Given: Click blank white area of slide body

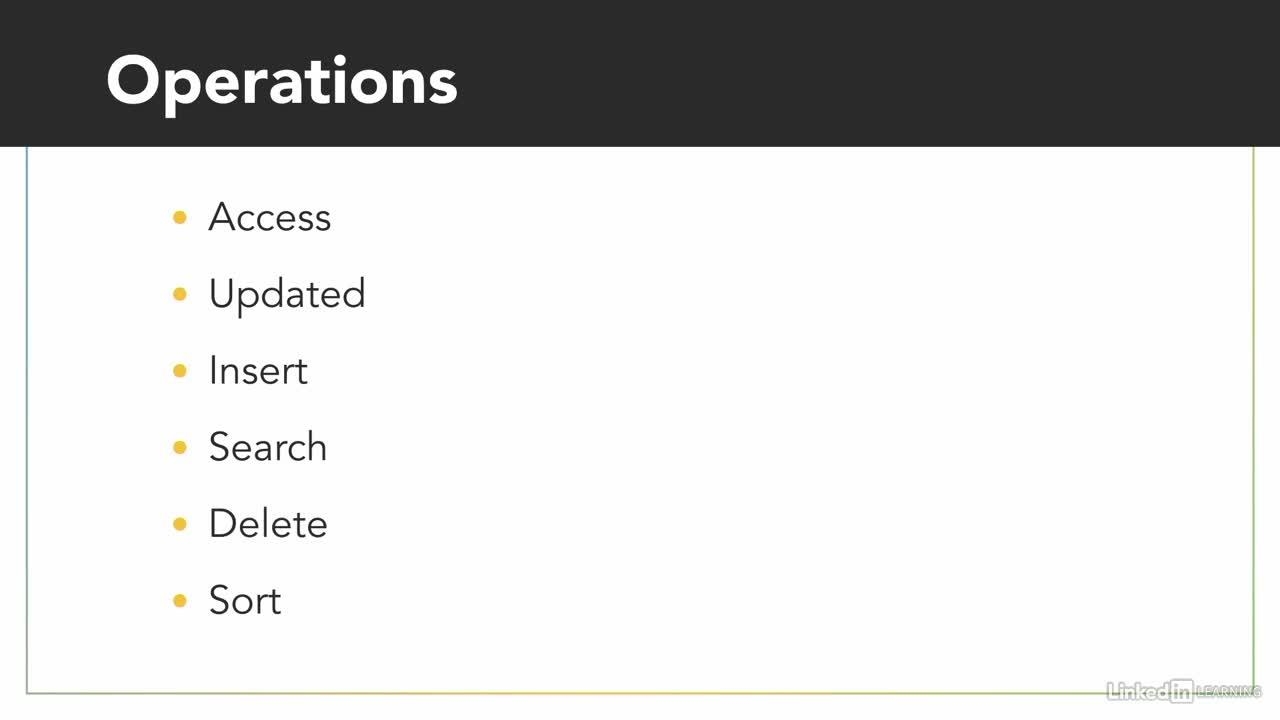Looking at the screenshot, I should coord(750,400).
